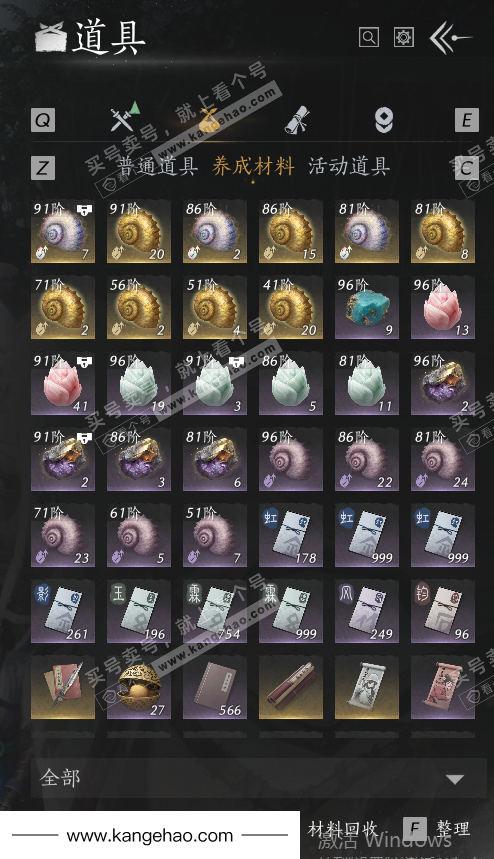Switch to the 普通道具 tab
The image size is (494, 859).
tap(157, 166)
